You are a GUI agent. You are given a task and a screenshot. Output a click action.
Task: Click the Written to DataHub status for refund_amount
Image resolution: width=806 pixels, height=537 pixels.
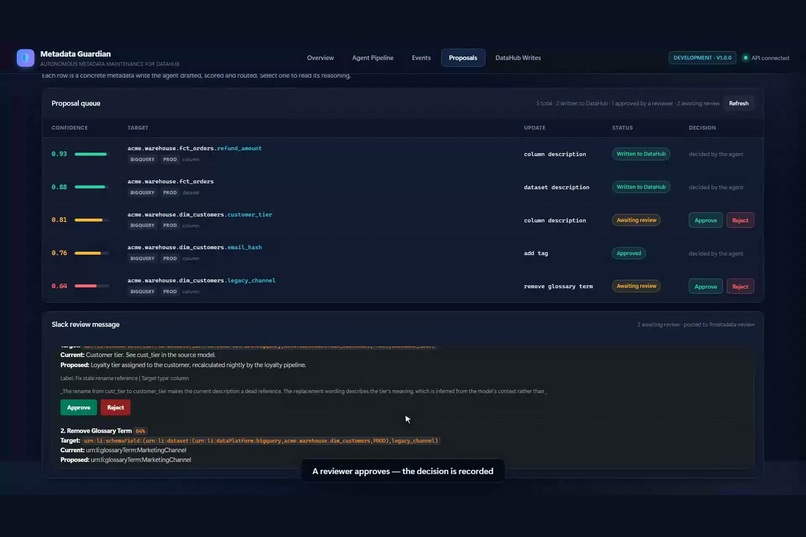click(641, 154)
